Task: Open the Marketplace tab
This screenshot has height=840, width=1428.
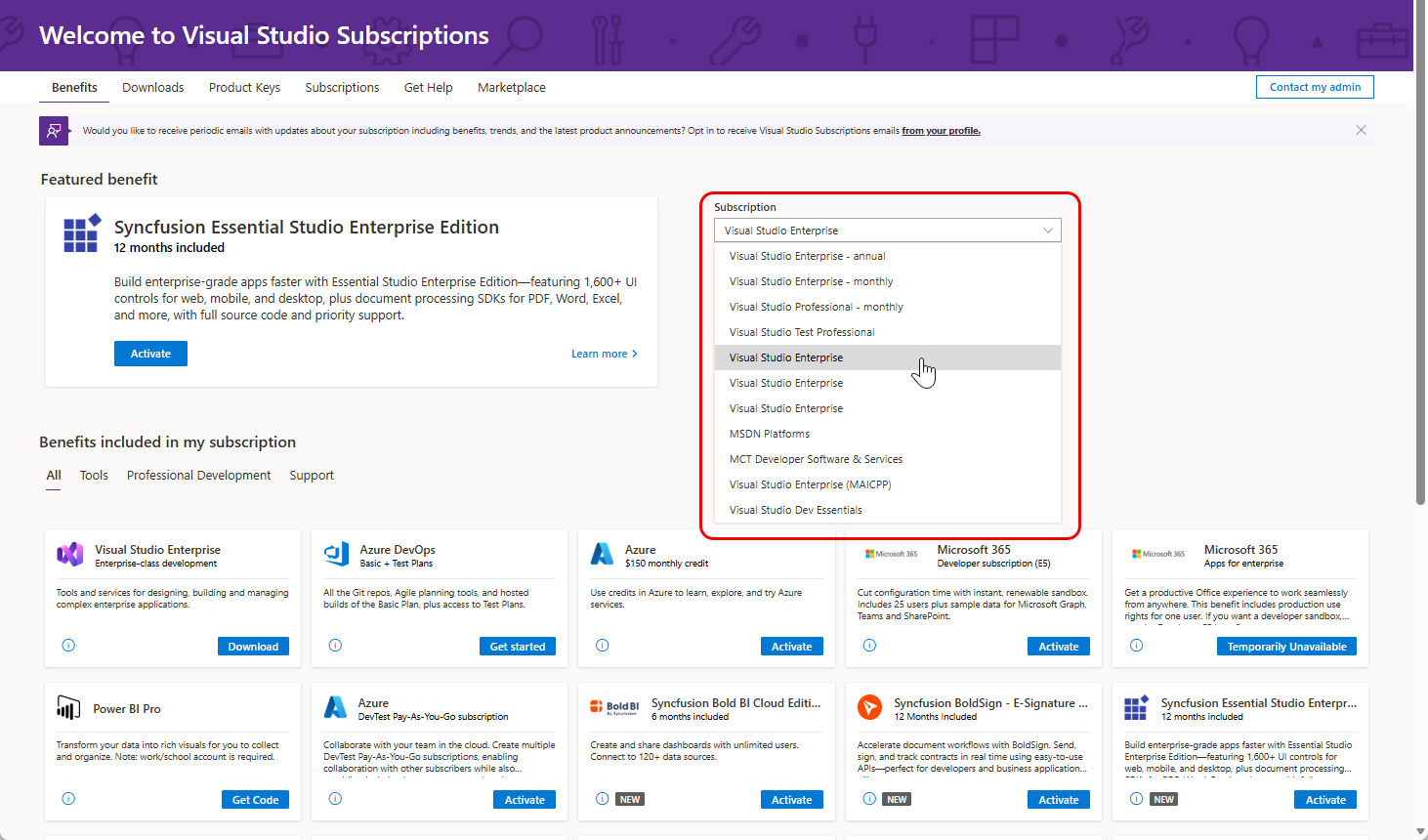Action: click(512, 87)
